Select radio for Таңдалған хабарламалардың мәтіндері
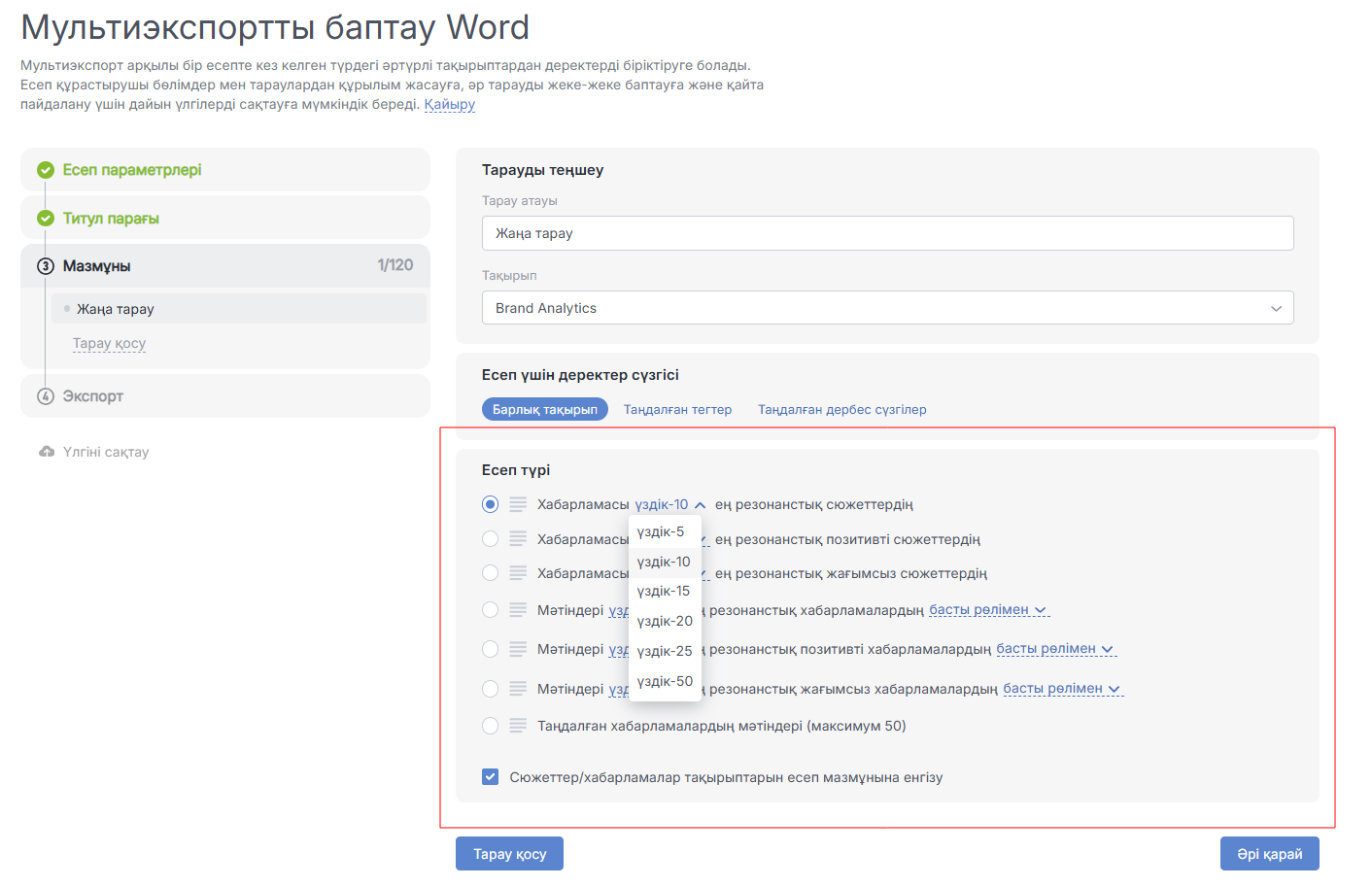1372x887 pixels. click(x=490, y=726)
